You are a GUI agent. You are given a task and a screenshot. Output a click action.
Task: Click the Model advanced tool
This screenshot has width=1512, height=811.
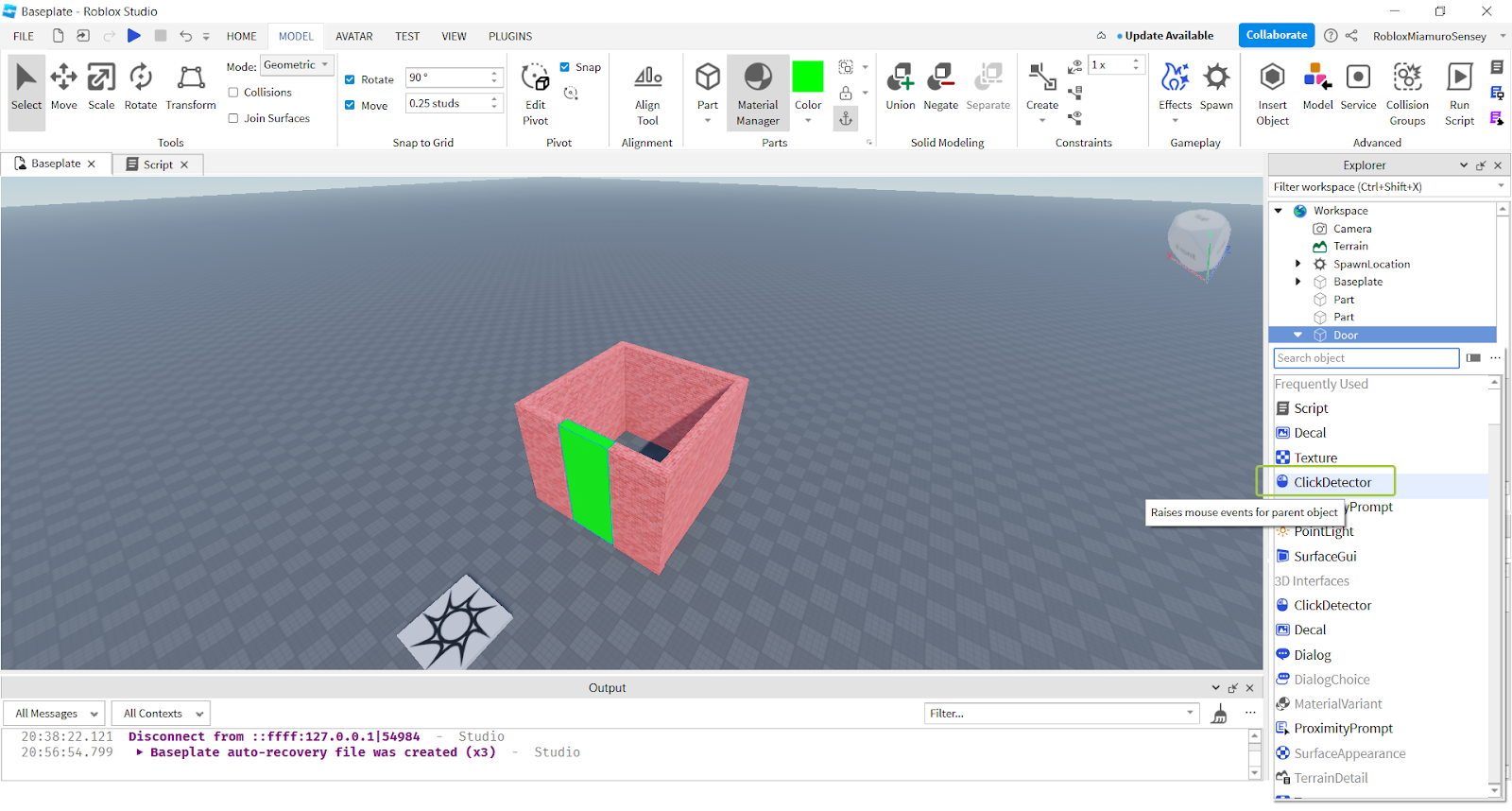(x=1318, y=86)
